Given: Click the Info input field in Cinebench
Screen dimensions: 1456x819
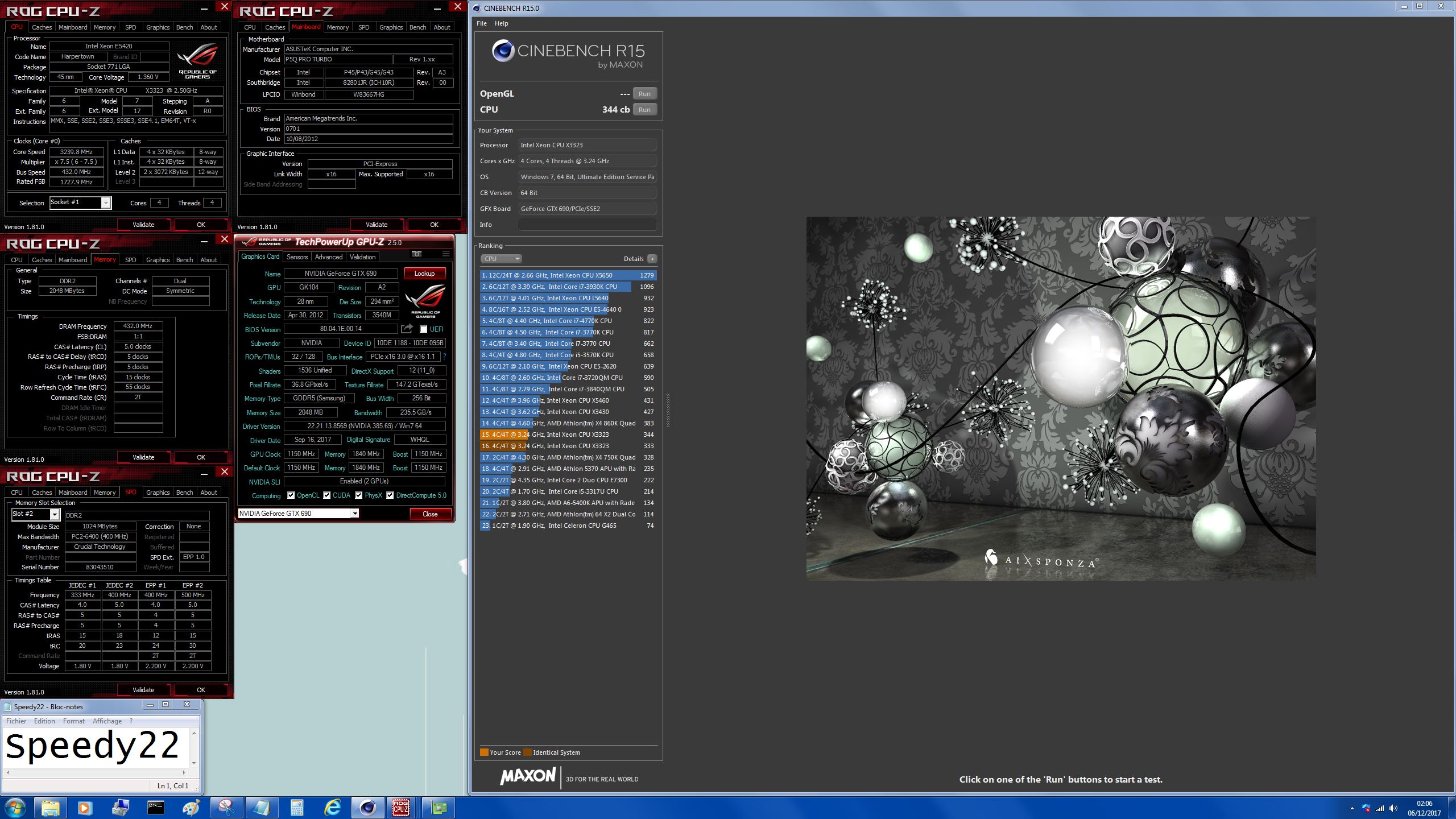Looking at the screenshot, I should pos(587,225).
